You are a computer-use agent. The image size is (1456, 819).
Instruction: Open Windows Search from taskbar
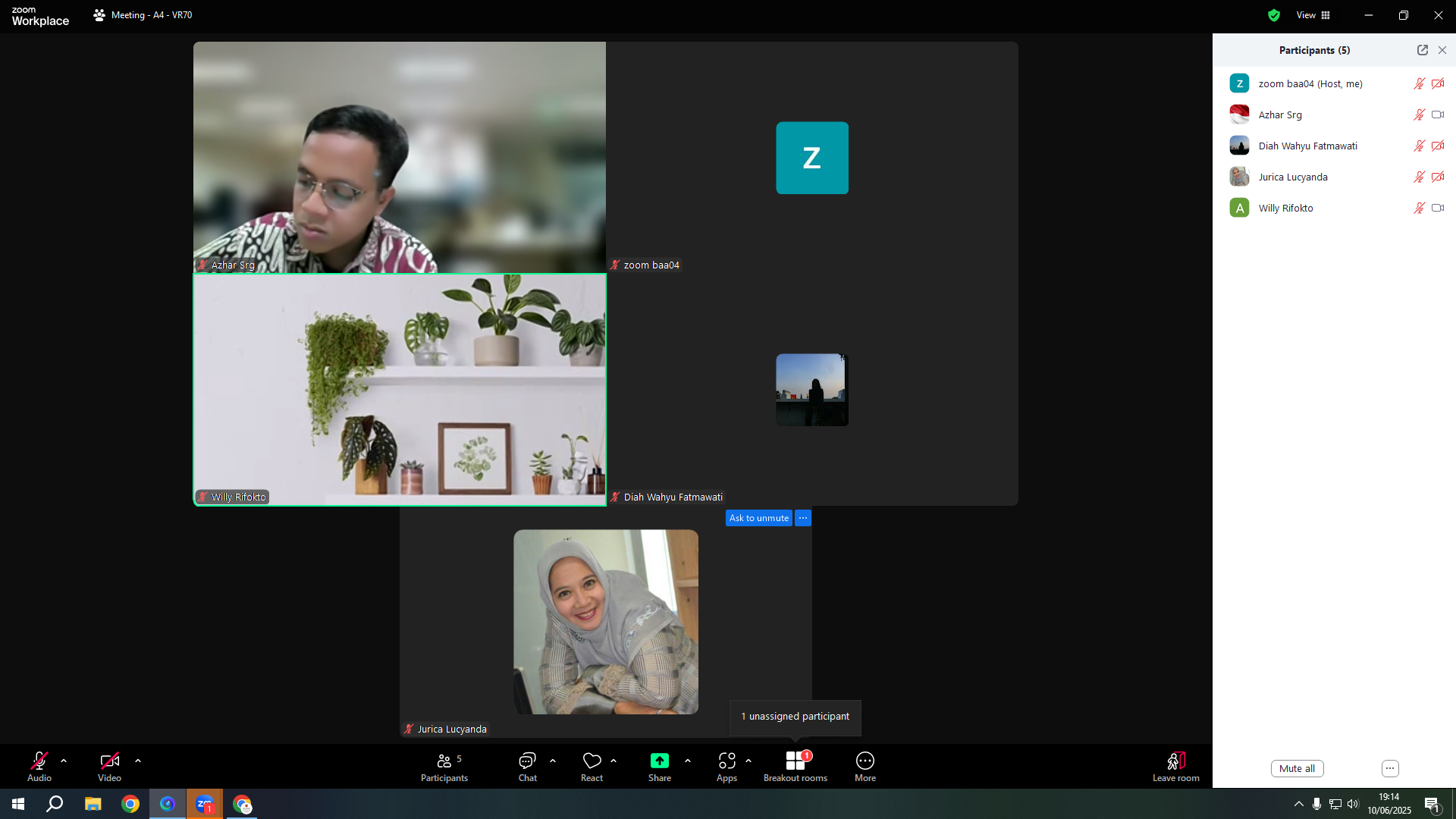55,804
